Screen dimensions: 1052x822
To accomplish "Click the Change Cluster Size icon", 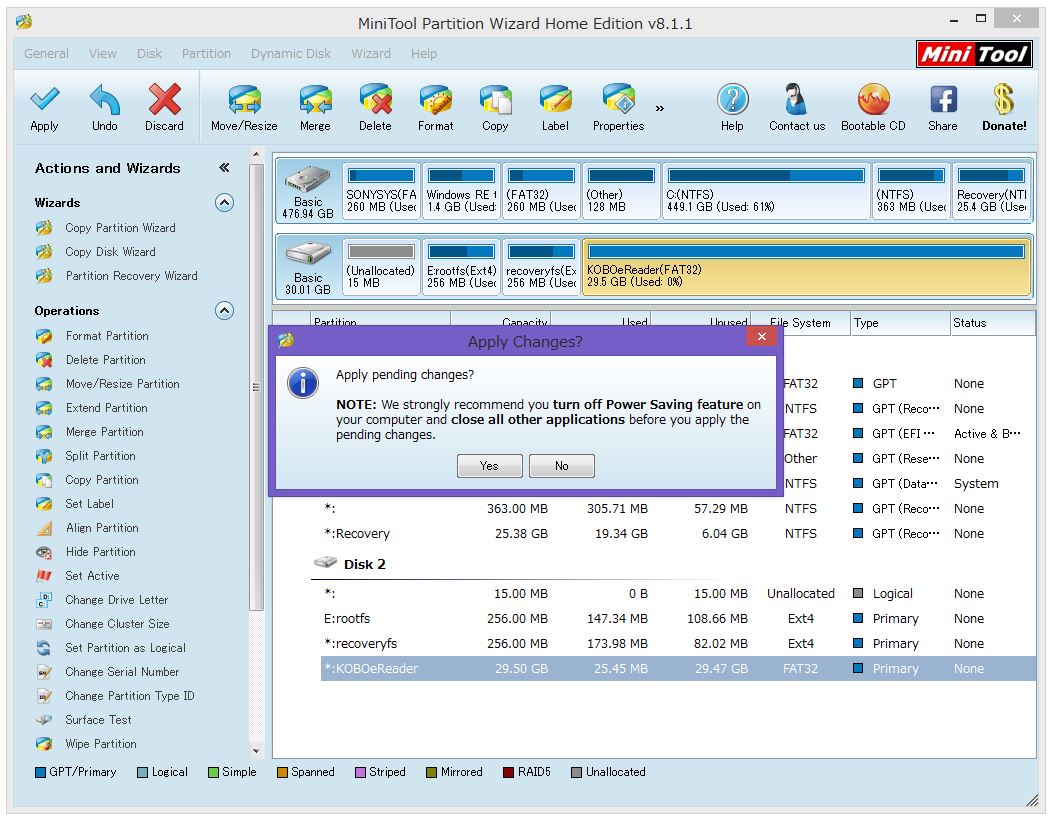I will 44,624.
